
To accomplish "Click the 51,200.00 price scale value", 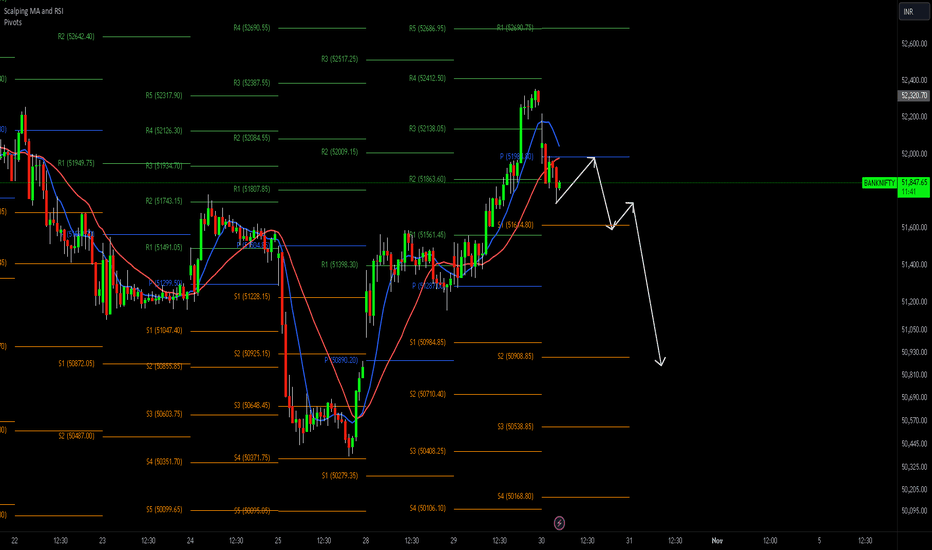I will pos(914,301).
